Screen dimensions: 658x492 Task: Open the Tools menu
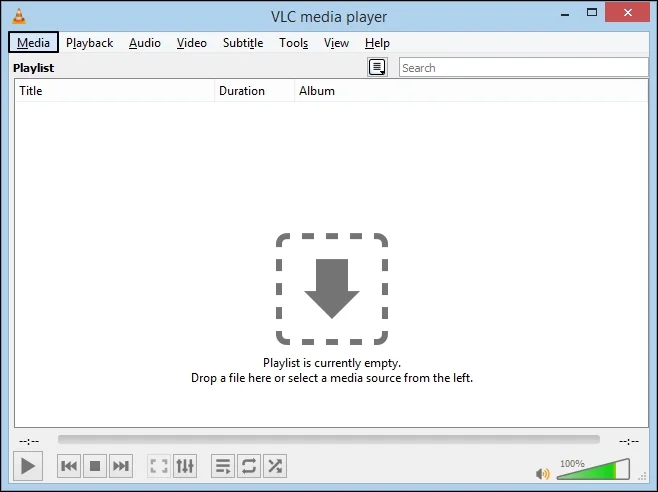coord(294,43)
